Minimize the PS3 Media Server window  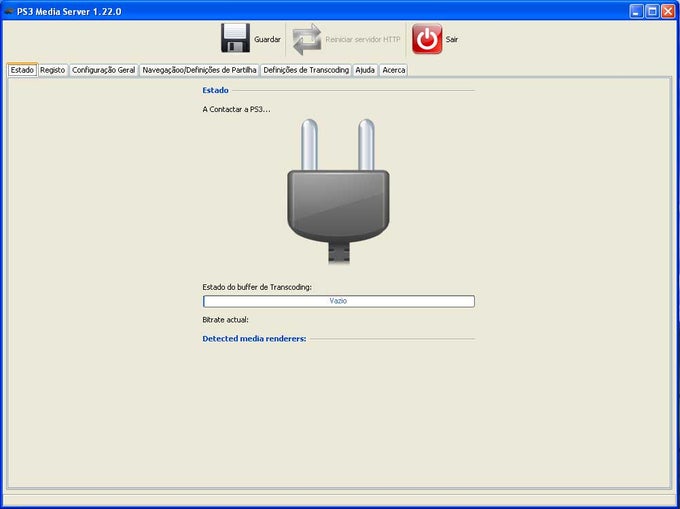[x=636, y=11]
